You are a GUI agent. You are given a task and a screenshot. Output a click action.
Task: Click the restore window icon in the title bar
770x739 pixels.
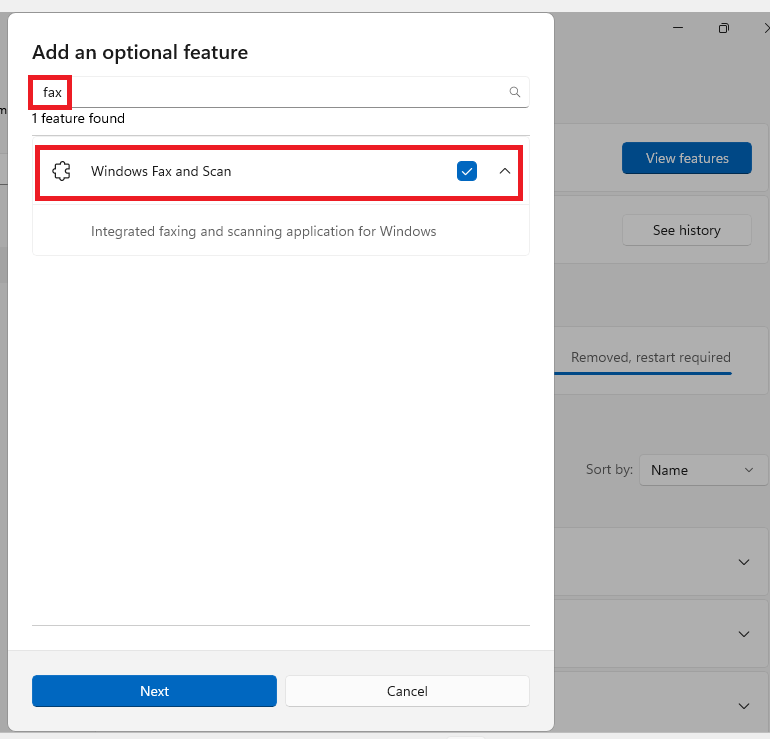724,28
